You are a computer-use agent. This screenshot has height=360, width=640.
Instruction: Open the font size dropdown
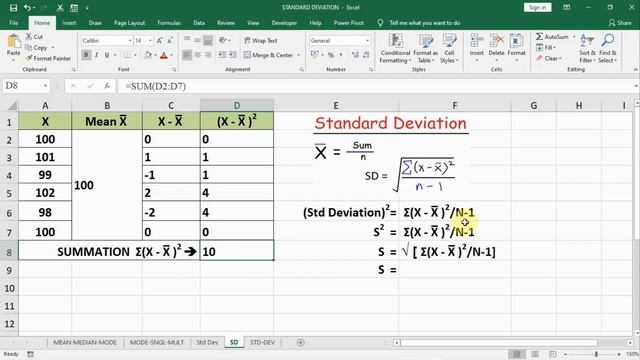(x=150, y=40)
